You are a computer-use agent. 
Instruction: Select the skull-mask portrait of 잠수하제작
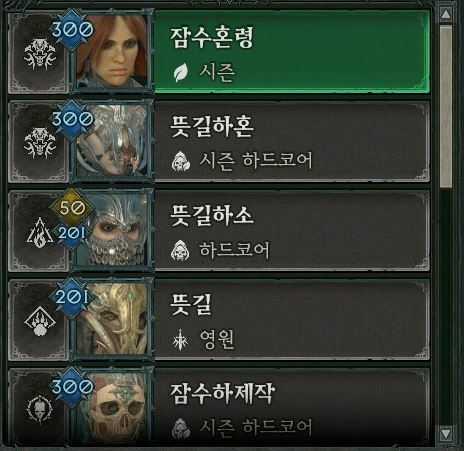click(112, 408)
